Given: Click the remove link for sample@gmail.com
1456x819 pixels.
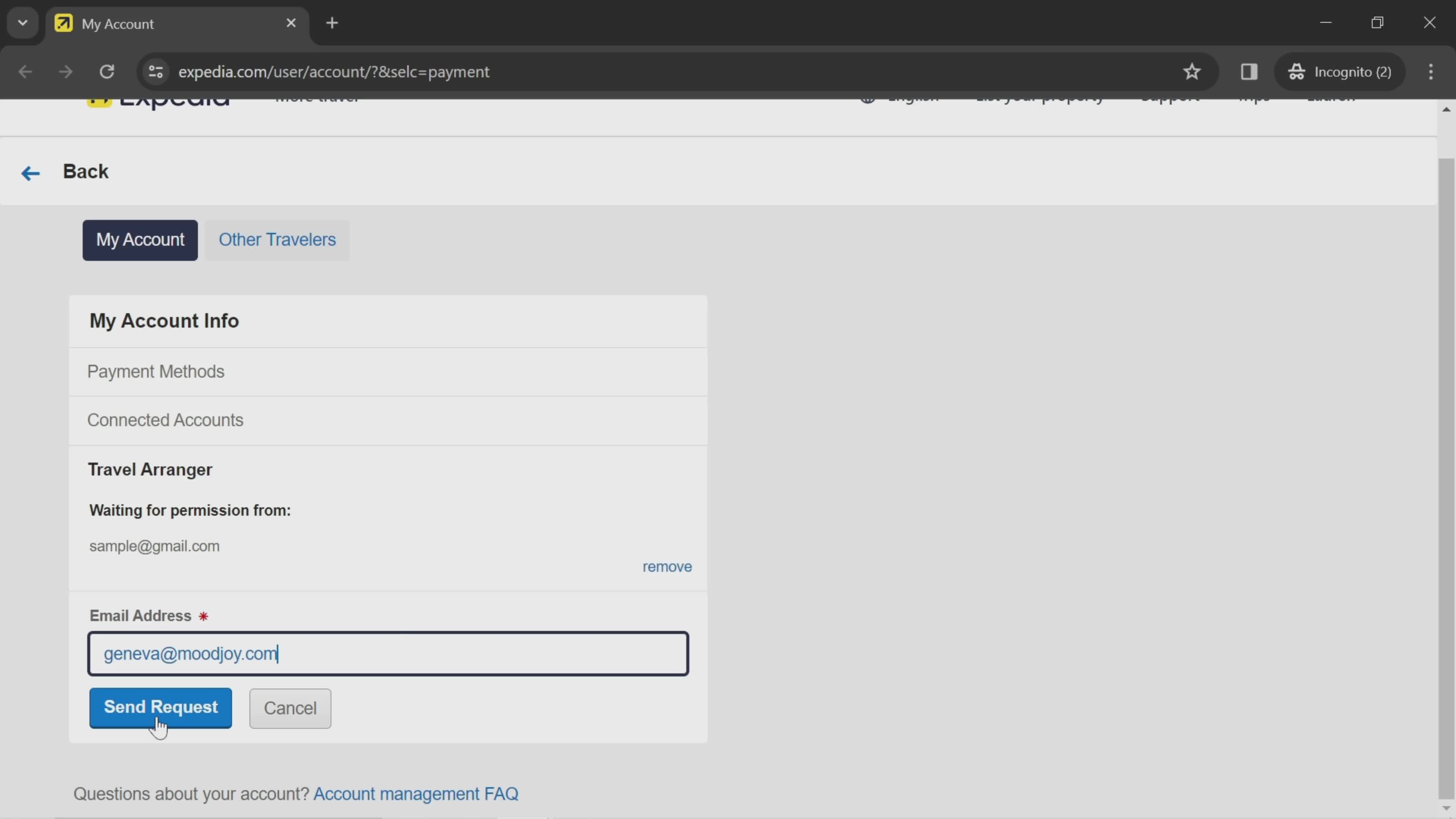Looking at the screenshot, I should [x=667, y=566].
